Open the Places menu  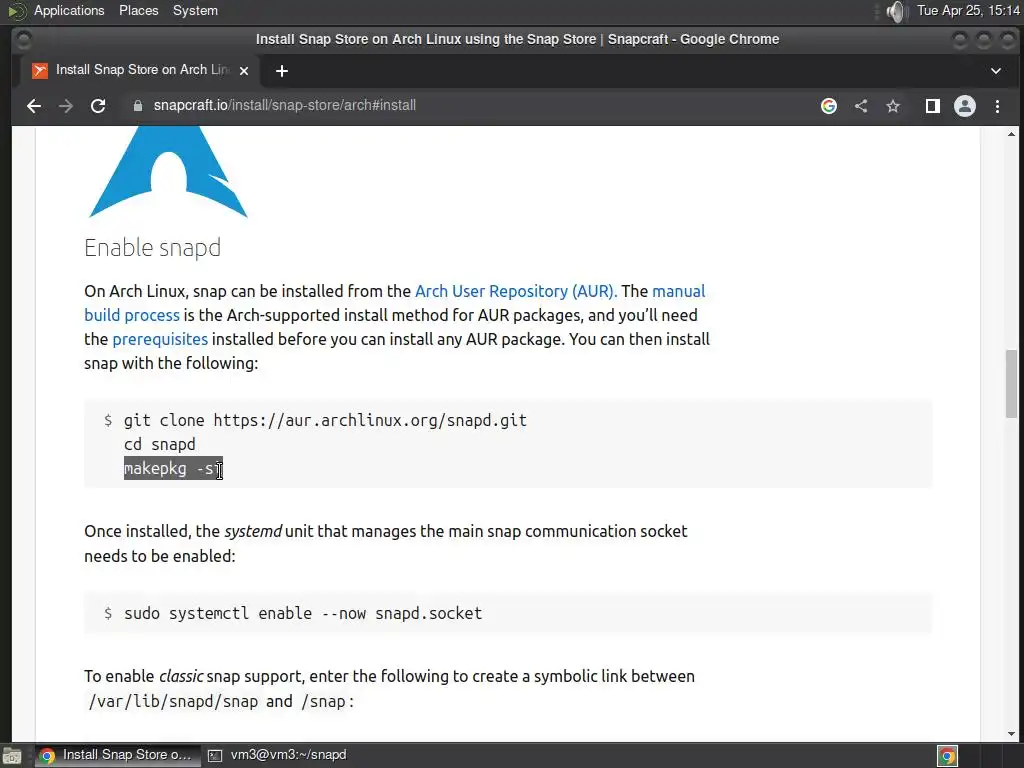(x=138, y=10)
